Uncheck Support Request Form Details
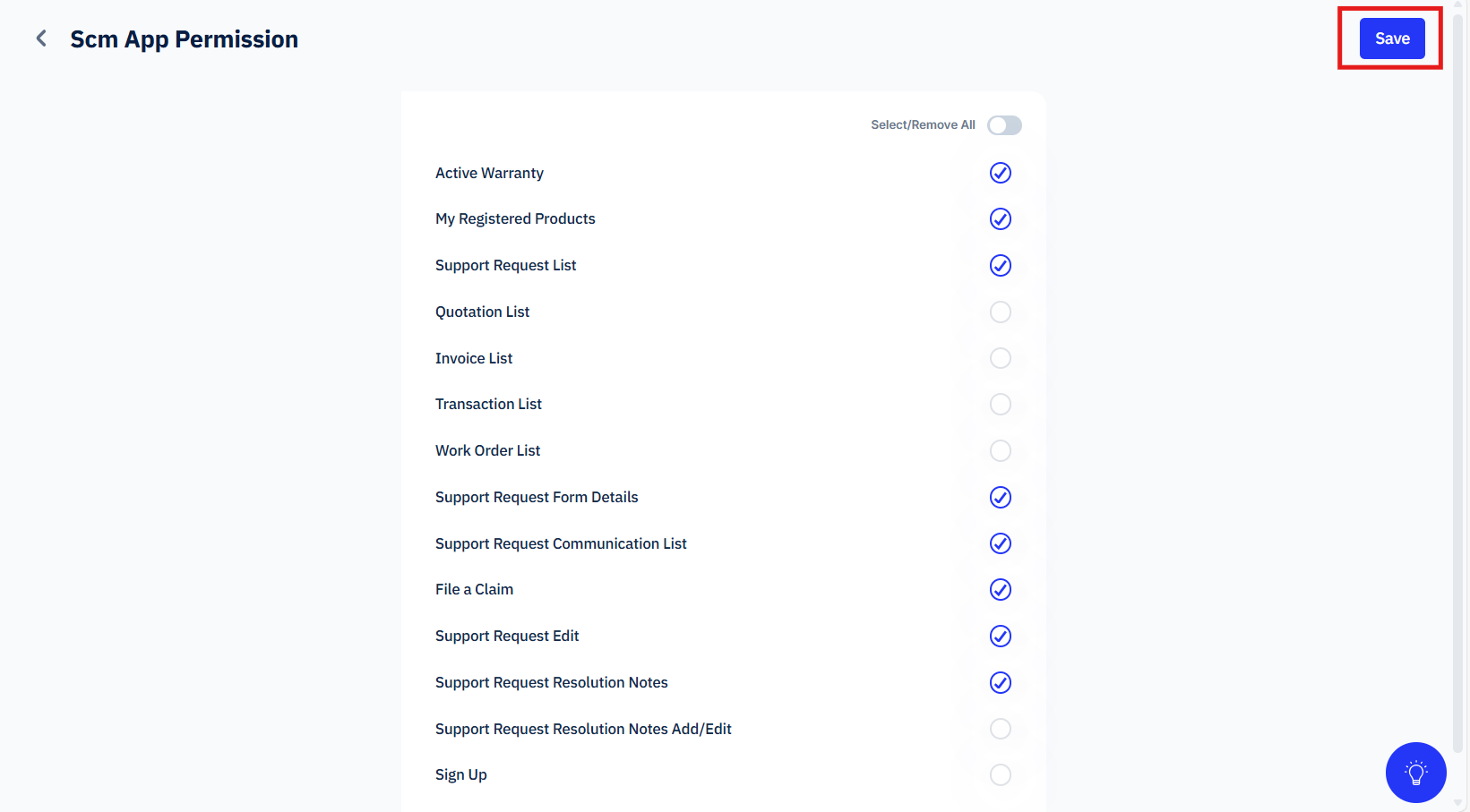Screen dimensions: 1470x812 tap(1001, 498)
